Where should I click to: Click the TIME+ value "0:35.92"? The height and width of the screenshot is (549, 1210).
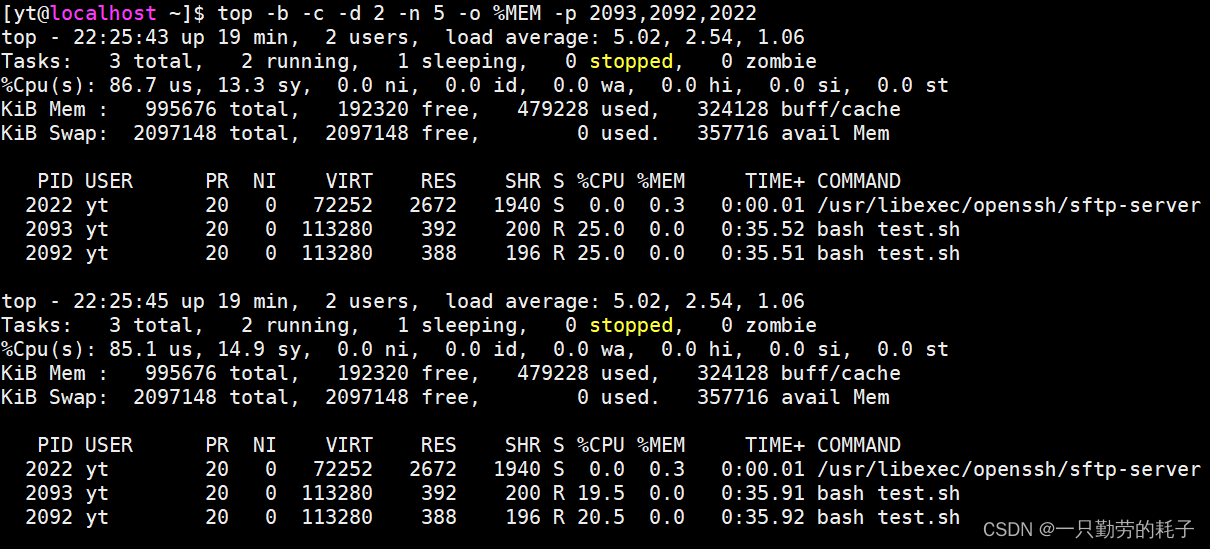click(x=763, y=517)
